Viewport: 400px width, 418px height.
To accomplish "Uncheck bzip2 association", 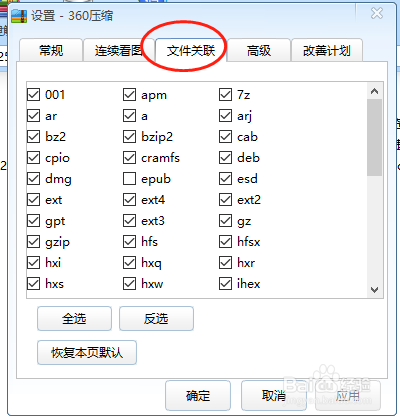I will click(130, 137).
